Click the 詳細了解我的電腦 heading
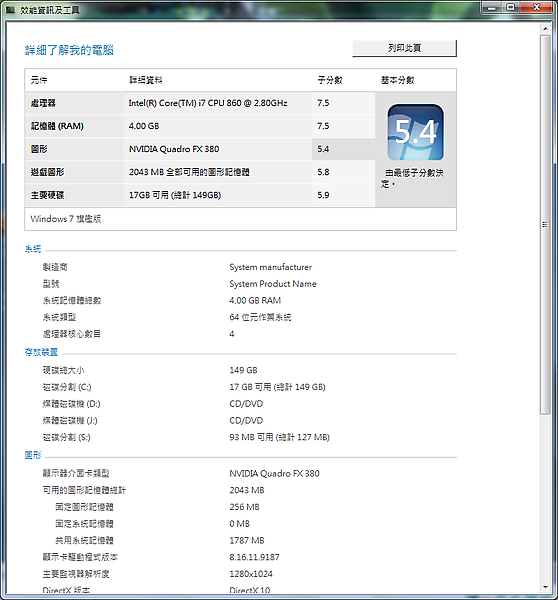 coord(69,50)
